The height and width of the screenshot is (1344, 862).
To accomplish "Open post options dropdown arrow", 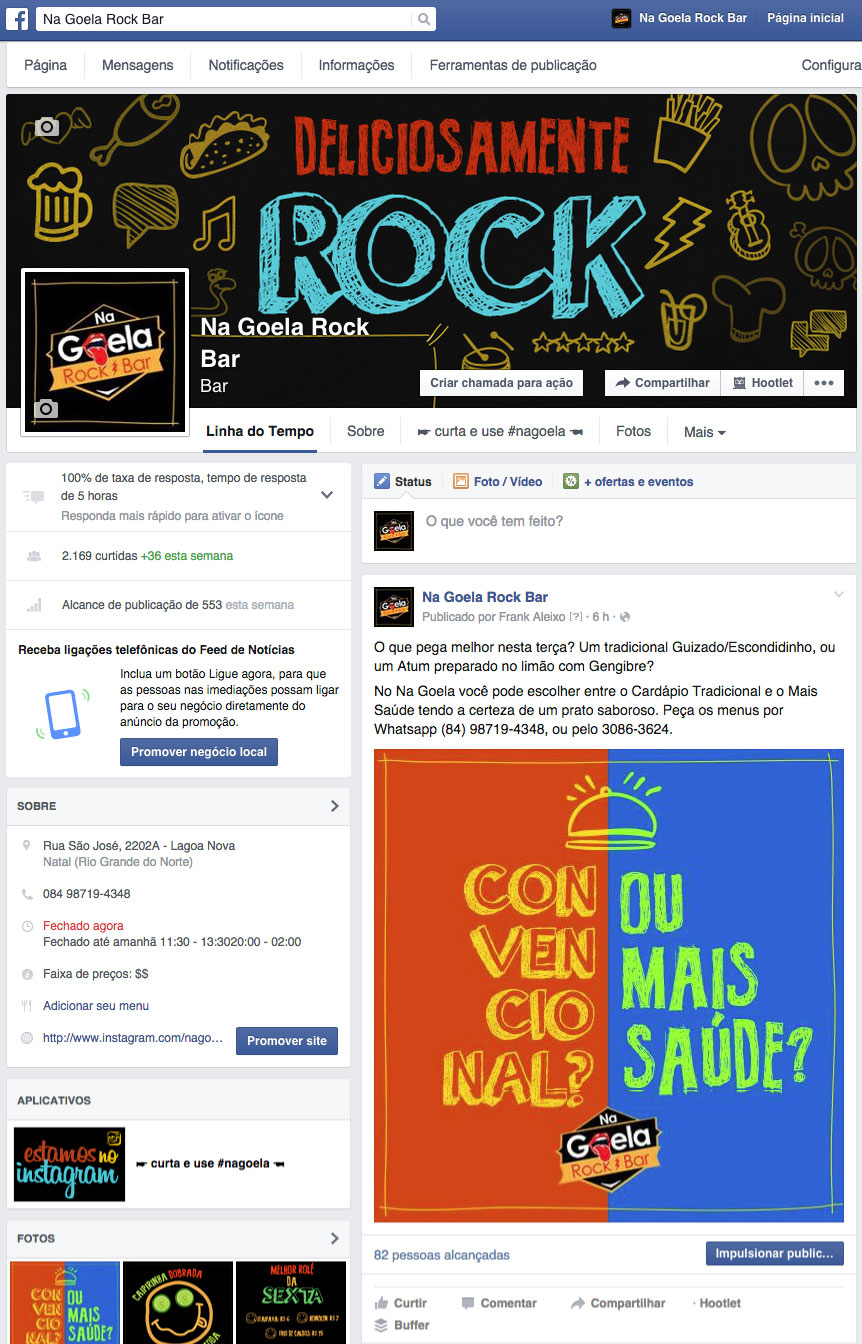I will coord(839,595).
